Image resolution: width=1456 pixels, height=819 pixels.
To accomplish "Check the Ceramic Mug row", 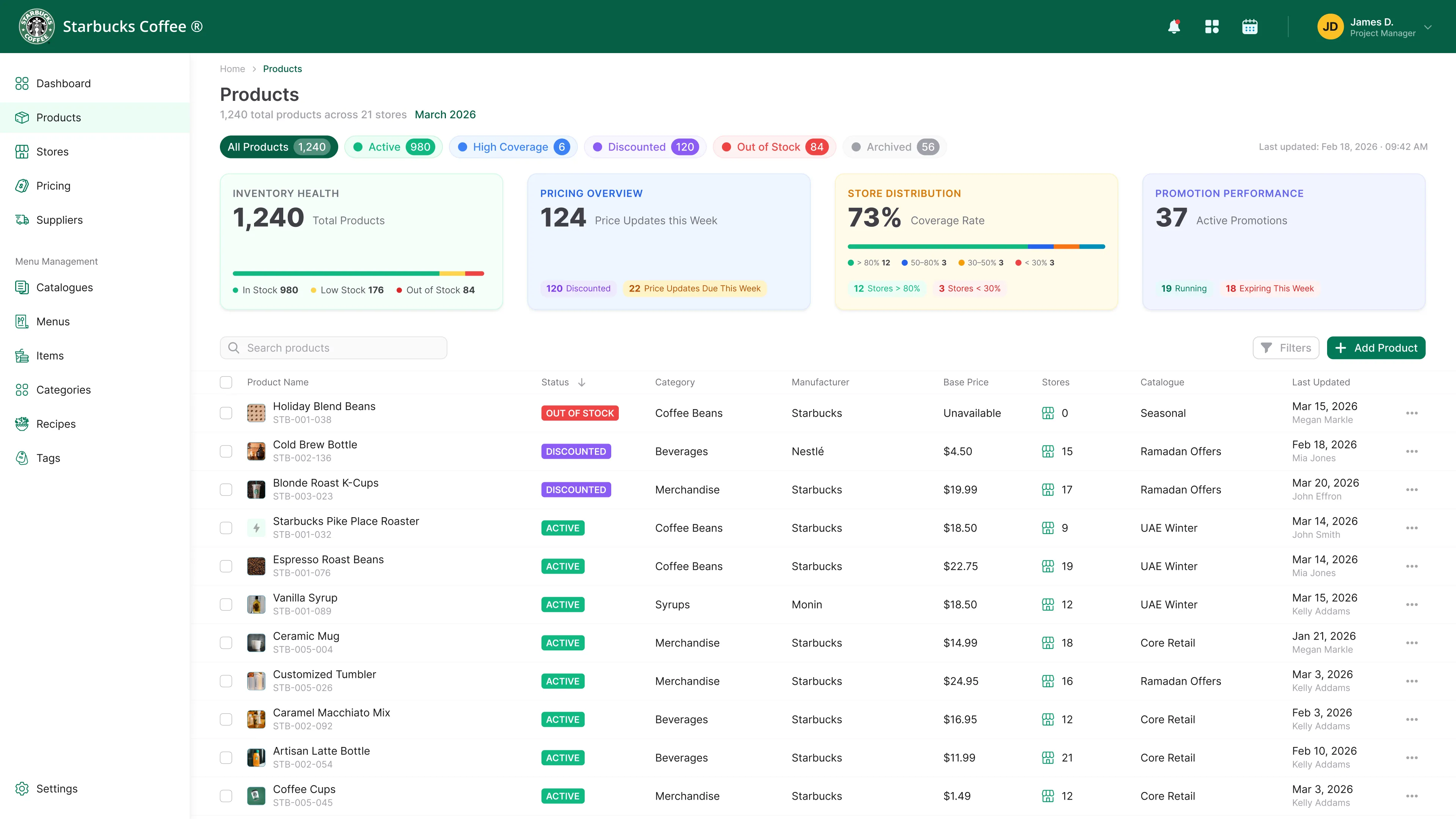I will 226,643.
